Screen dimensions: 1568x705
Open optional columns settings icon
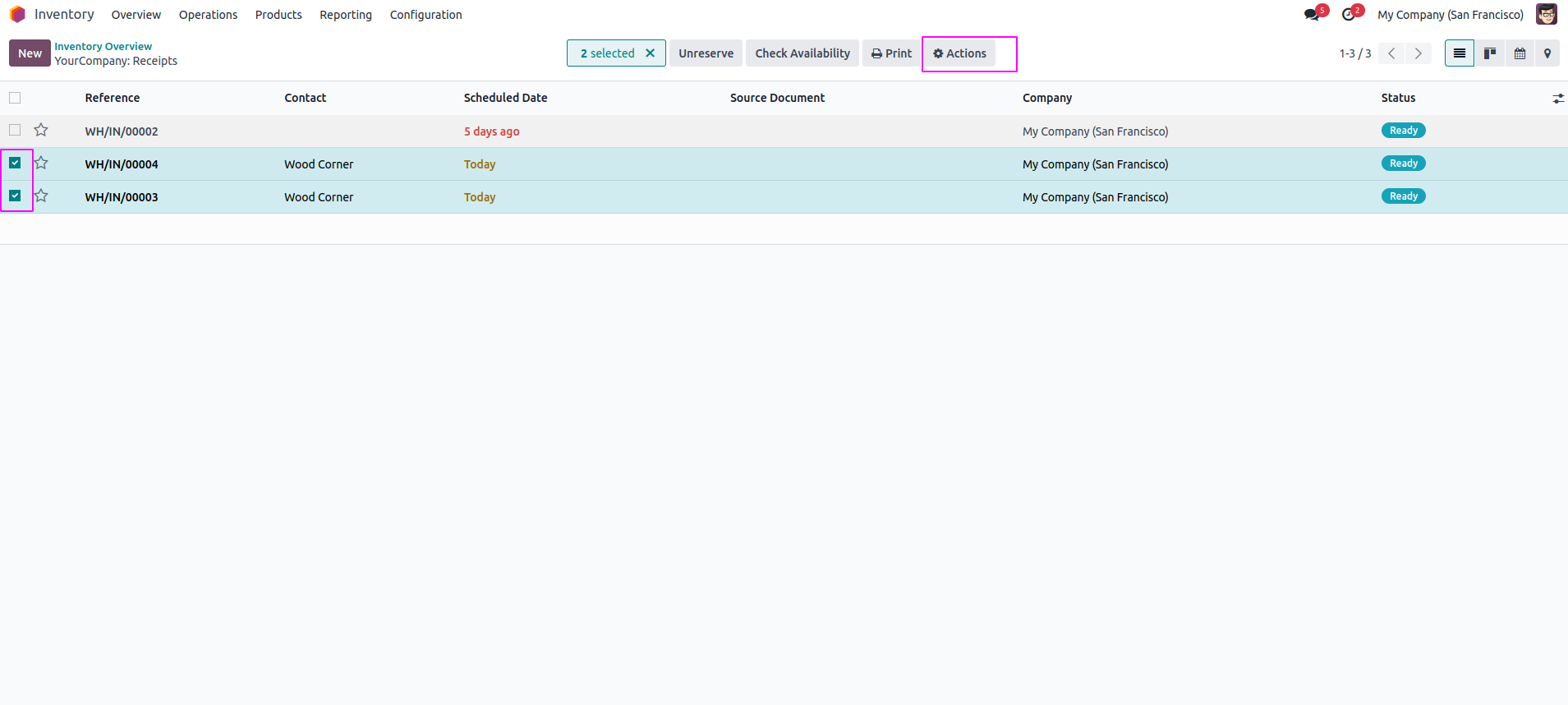[1558, 99]
